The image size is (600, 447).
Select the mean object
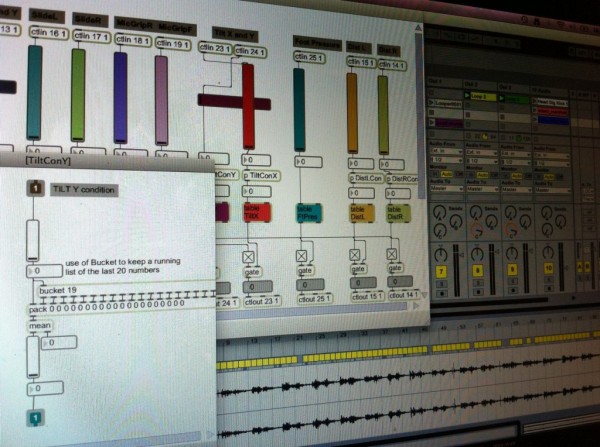coord(38,324)
